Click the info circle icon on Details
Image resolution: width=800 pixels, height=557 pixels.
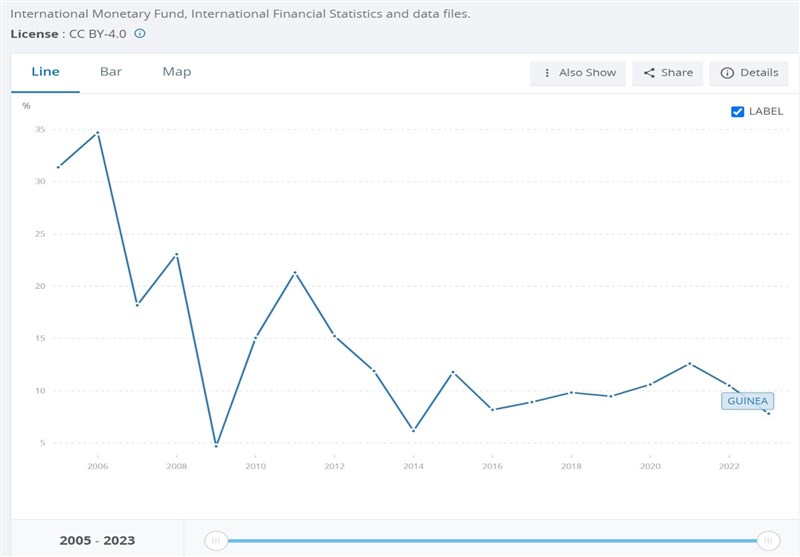pos(727,73)
